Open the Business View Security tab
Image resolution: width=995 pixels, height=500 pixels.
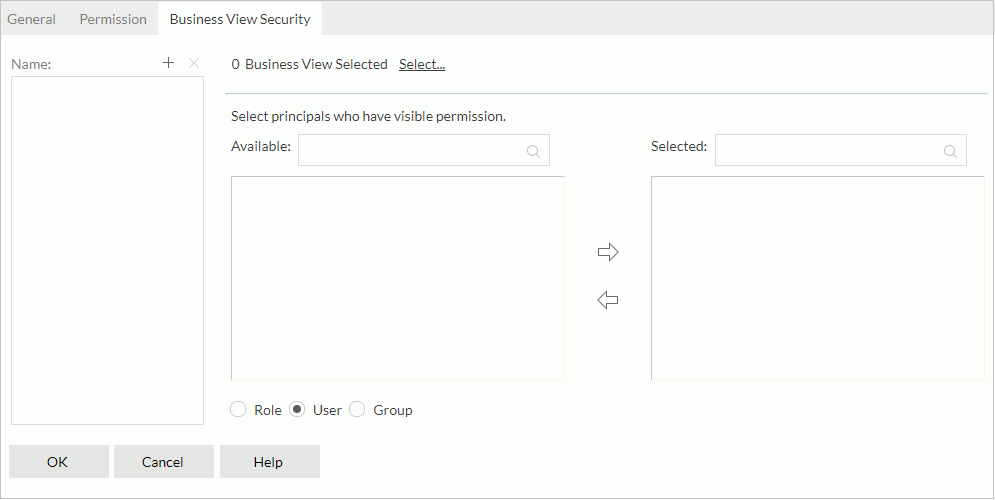(x=240, y=19)
